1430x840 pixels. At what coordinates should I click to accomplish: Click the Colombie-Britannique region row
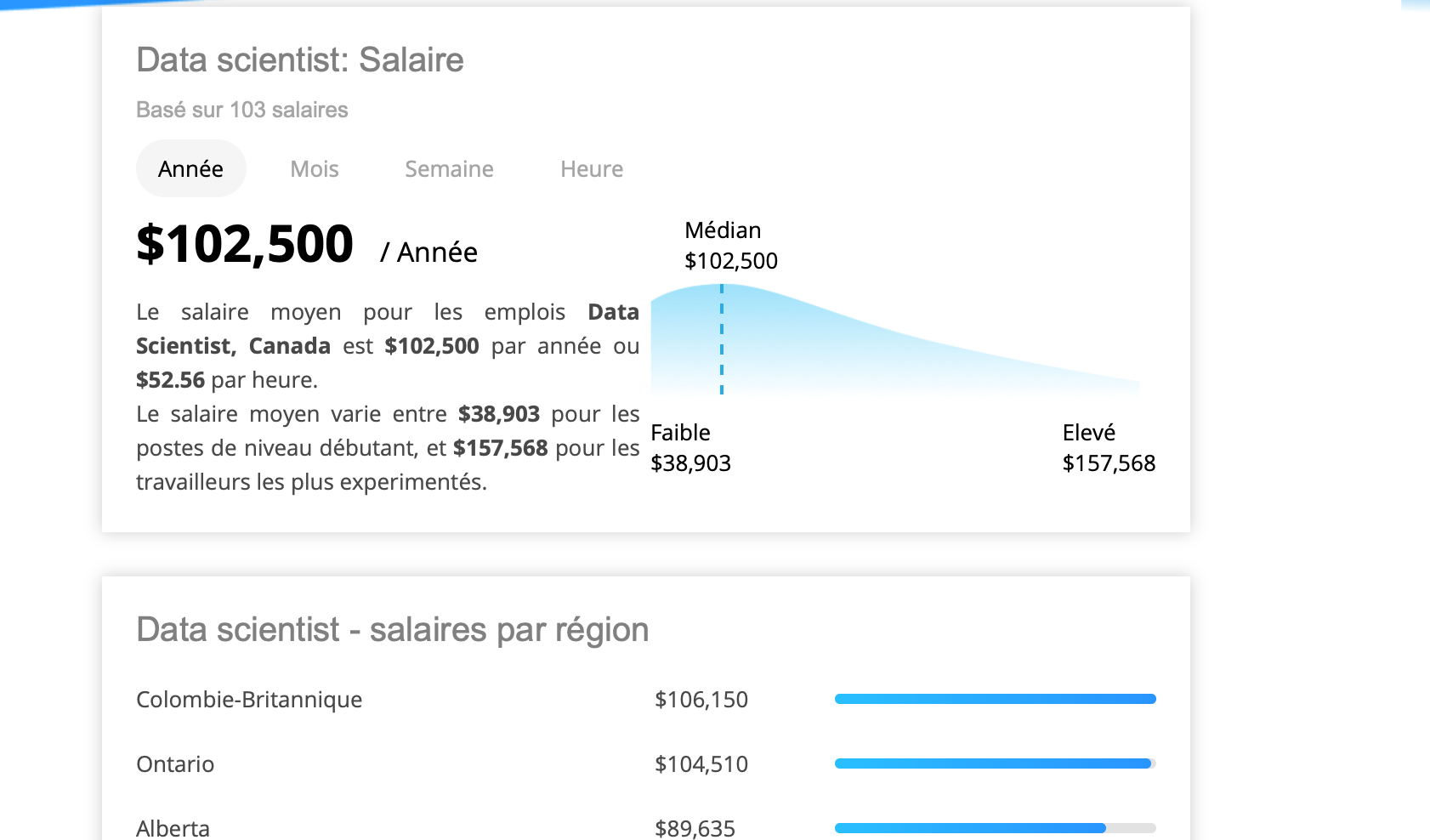point(646,699)
